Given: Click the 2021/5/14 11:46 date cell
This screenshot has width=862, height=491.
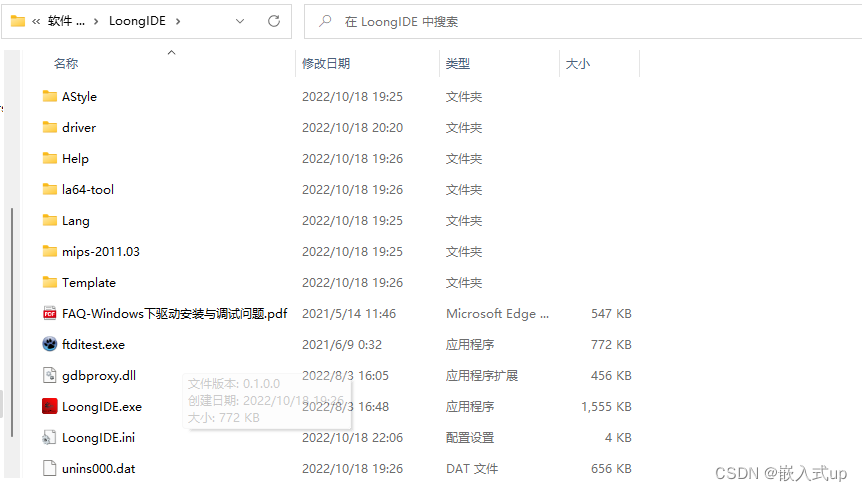Looking at the screenshot, I should (x=349, y=314).
